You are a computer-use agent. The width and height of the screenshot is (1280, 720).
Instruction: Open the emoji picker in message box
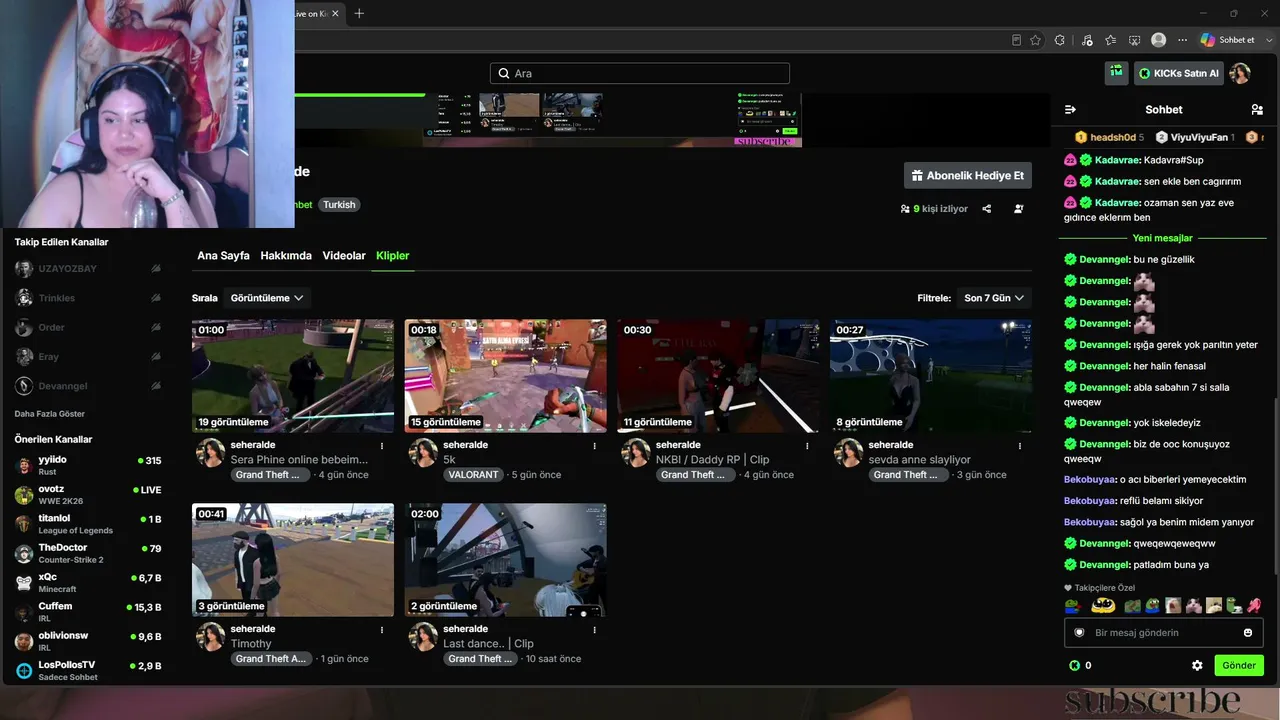click(1248, 633)
